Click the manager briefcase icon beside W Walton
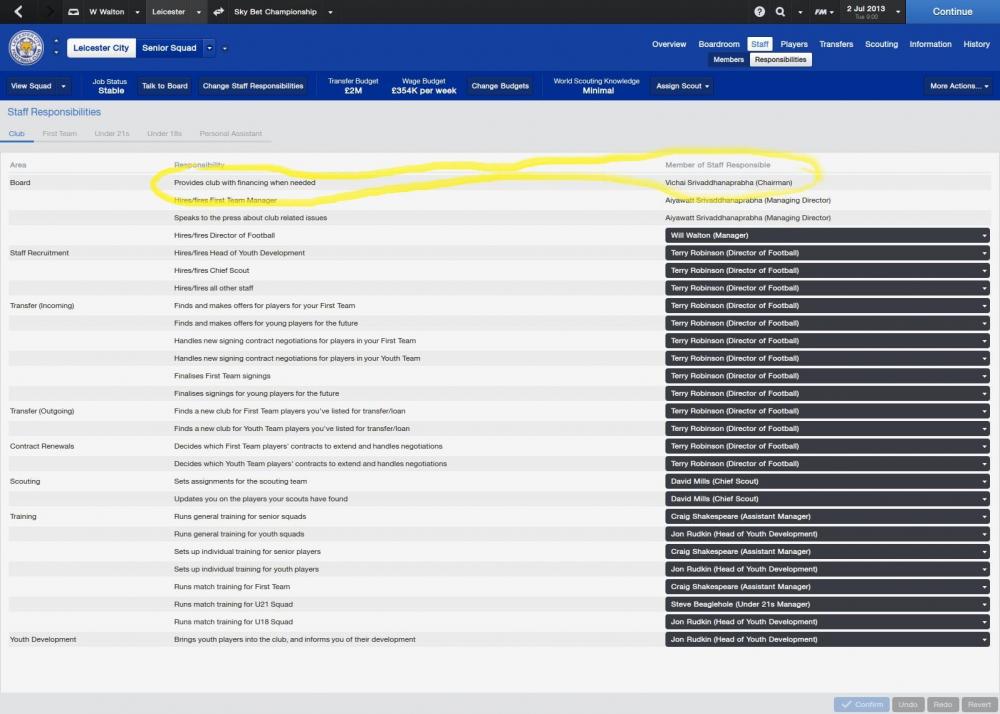The width and height of the screenshot is (1000, 714). [76, 12]
